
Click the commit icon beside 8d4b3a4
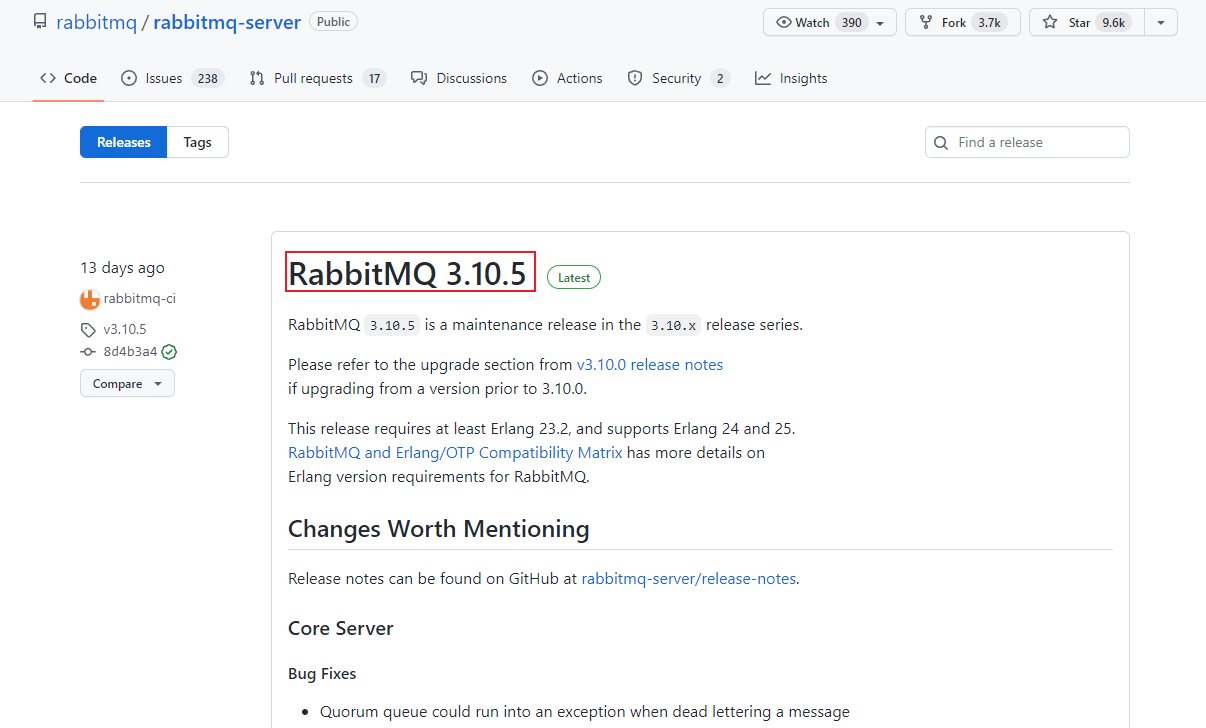click(88, 352)
